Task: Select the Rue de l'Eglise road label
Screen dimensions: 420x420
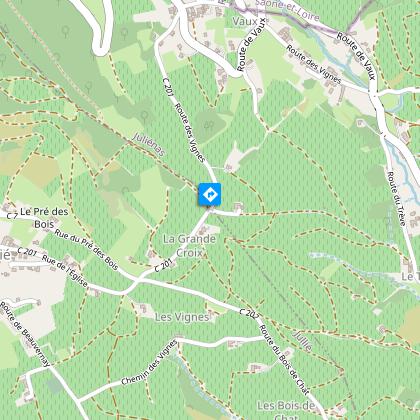Action: pos(65,271)
